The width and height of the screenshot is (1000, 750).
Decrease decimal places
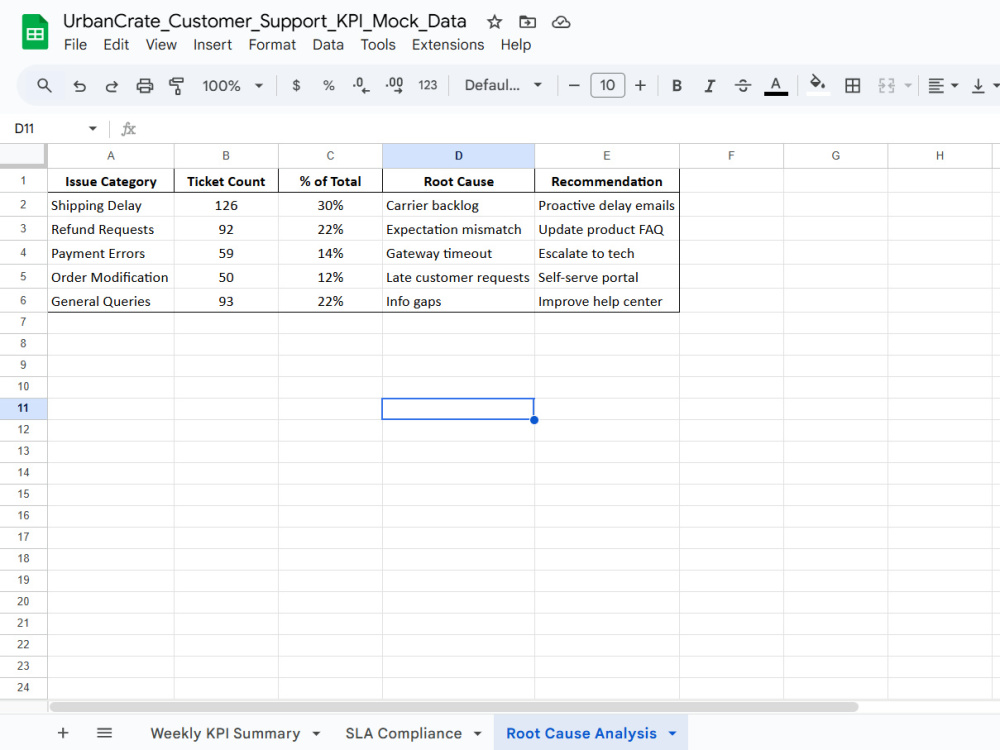361,85
